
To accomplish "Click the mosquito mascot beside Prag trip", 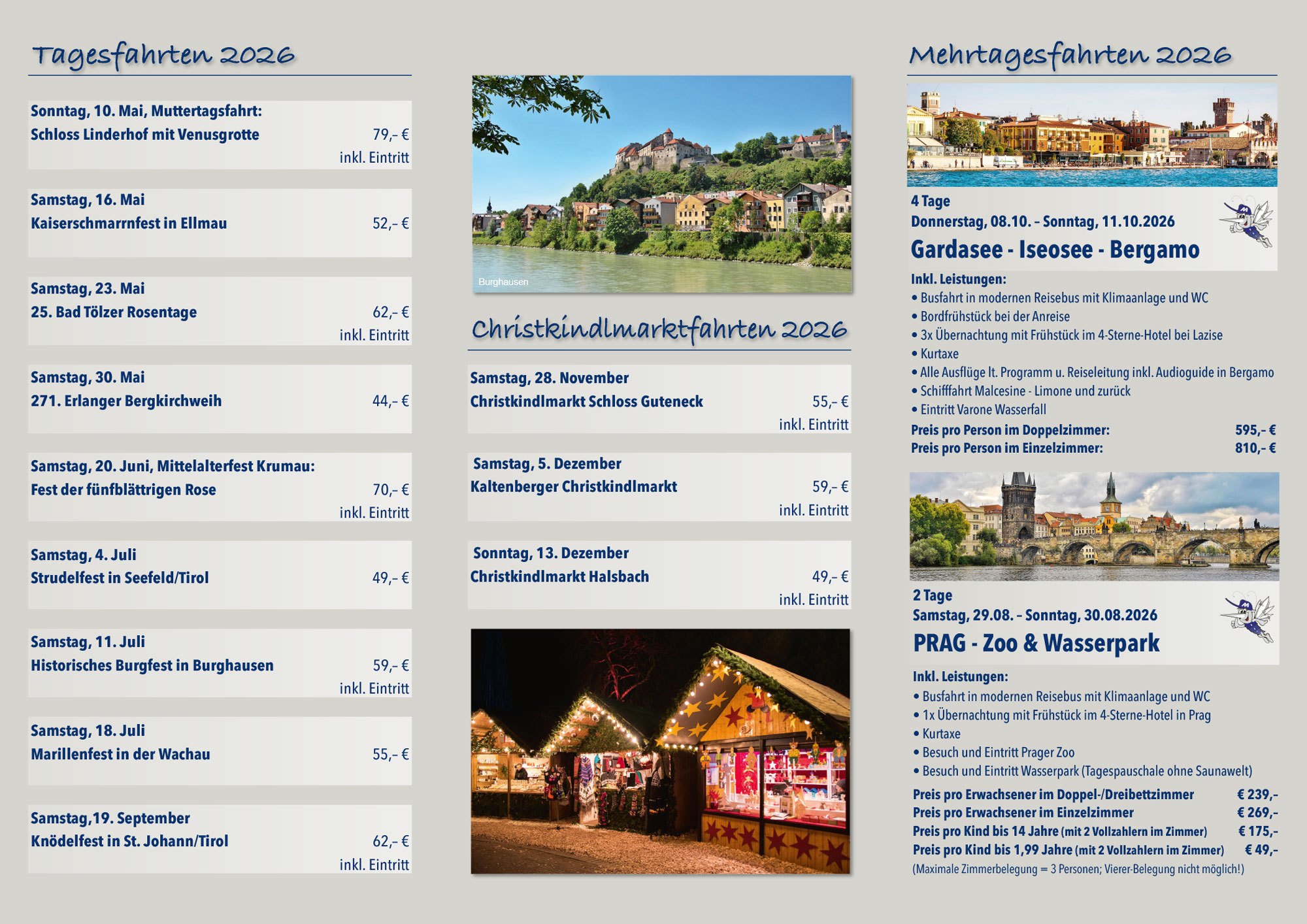I will coord(1248,618).
